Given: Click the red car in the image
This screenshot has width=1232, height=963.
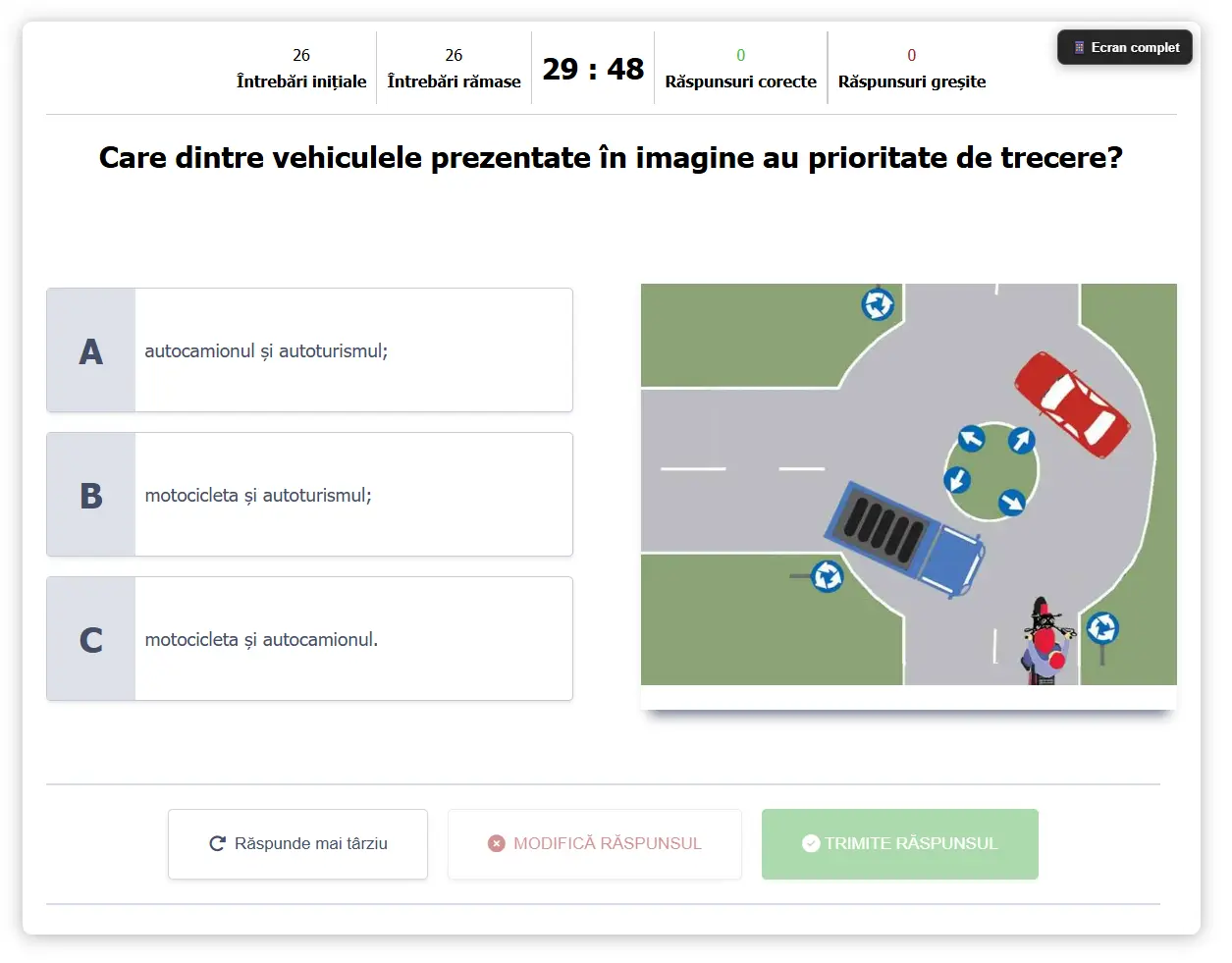Looking at the screenshot, I should click(x=1071, y=404).
